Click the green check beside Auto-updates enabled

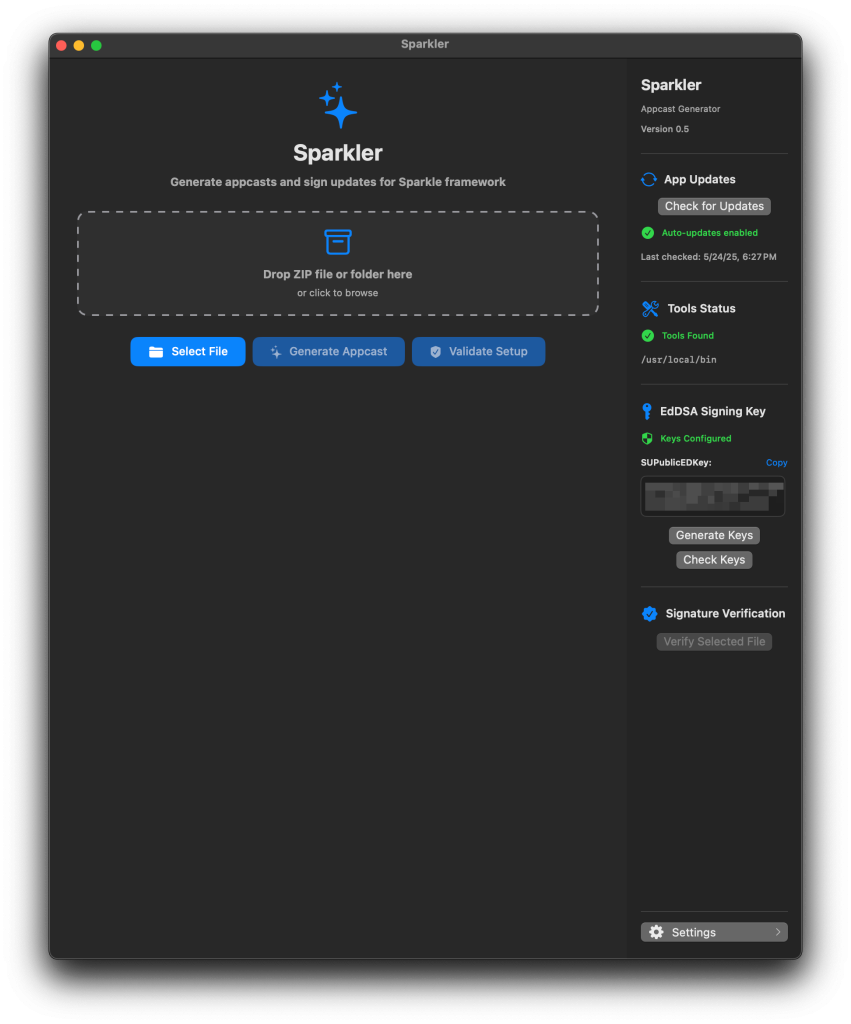coord(648,233)
